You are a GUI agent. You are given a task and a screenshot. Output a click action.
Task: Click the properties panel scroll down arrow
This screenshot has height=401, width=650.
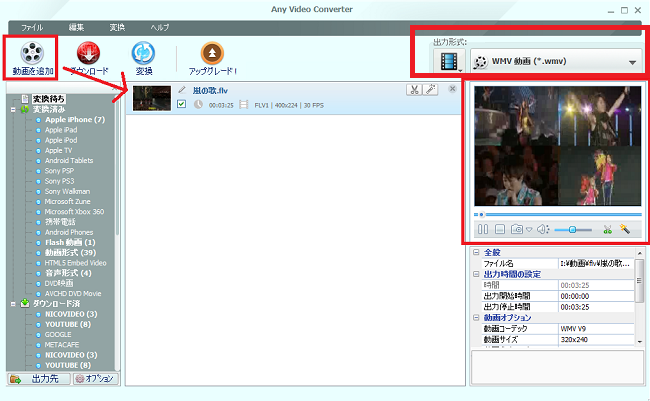click(x=639, y=342)
